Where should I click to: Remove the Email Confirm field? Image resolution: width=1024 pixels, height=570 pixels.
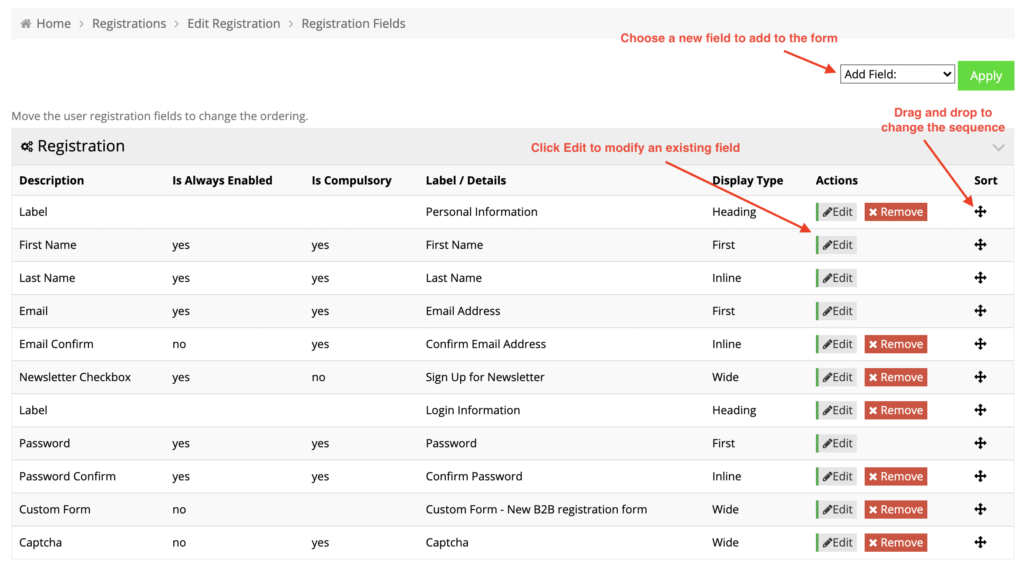point(895,344)
